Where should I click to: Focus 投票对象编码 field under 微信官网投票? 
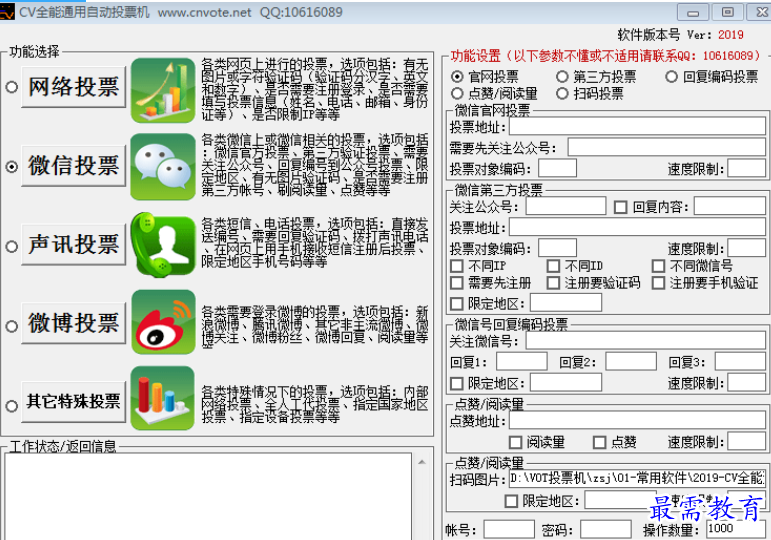coord(558,168)
